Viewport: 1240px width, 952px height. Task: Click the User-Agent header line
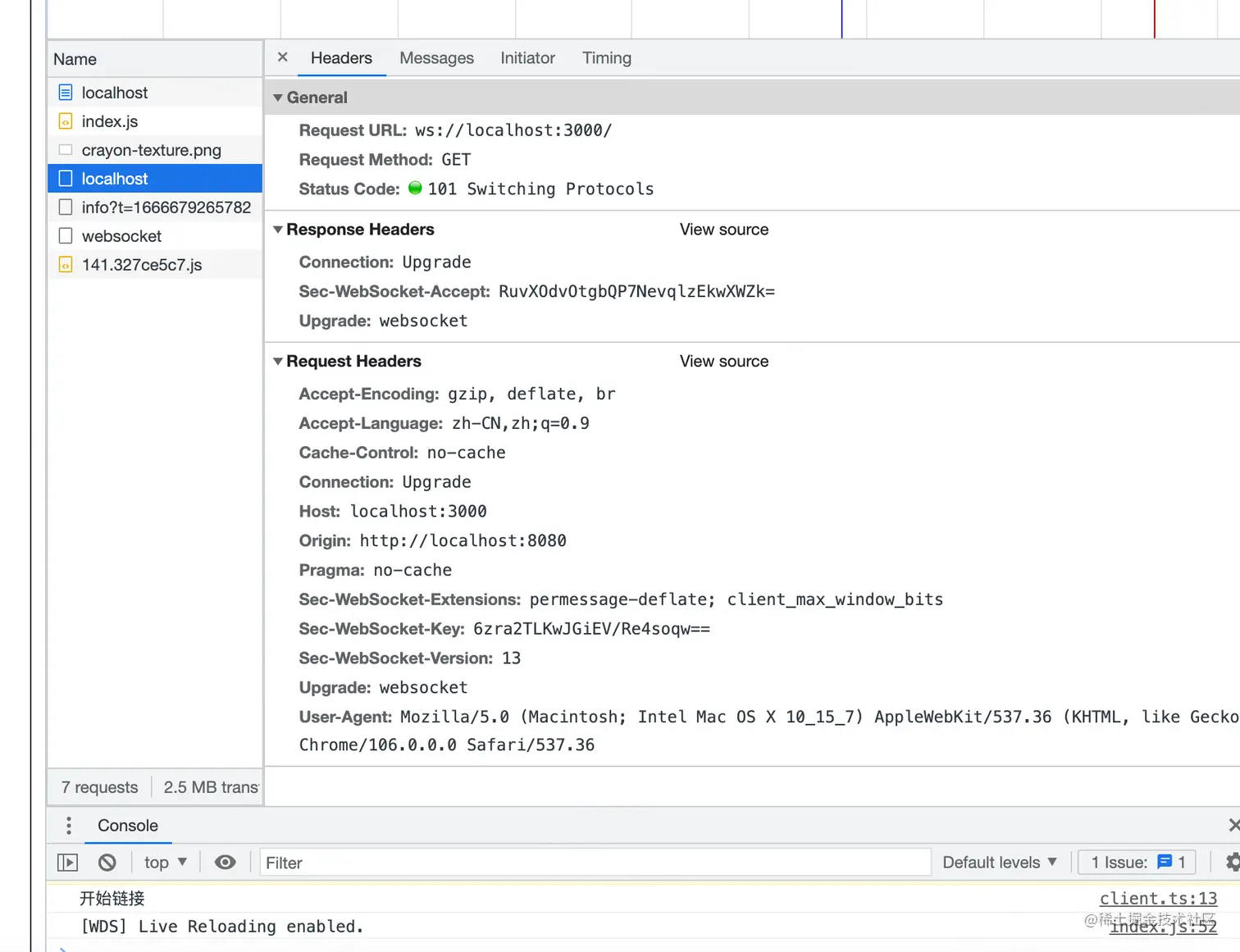[x=769, y=731]
